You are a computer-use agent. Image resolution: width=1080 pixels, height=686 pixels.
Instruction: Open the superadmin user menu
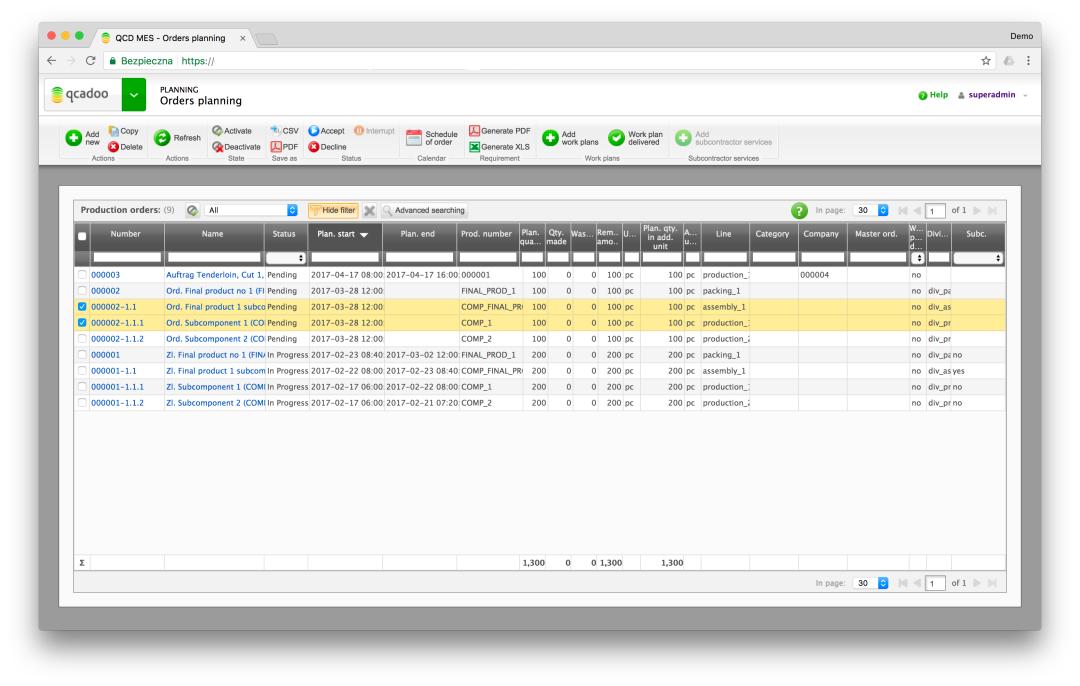990,92
